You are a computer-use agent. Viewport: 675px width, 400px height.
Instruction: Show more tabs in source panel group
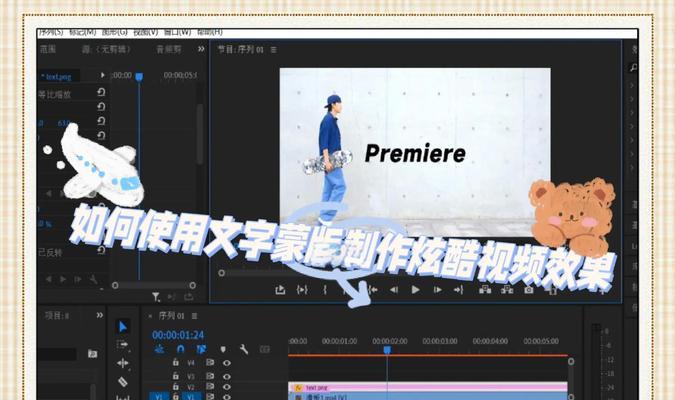point(201,49)
